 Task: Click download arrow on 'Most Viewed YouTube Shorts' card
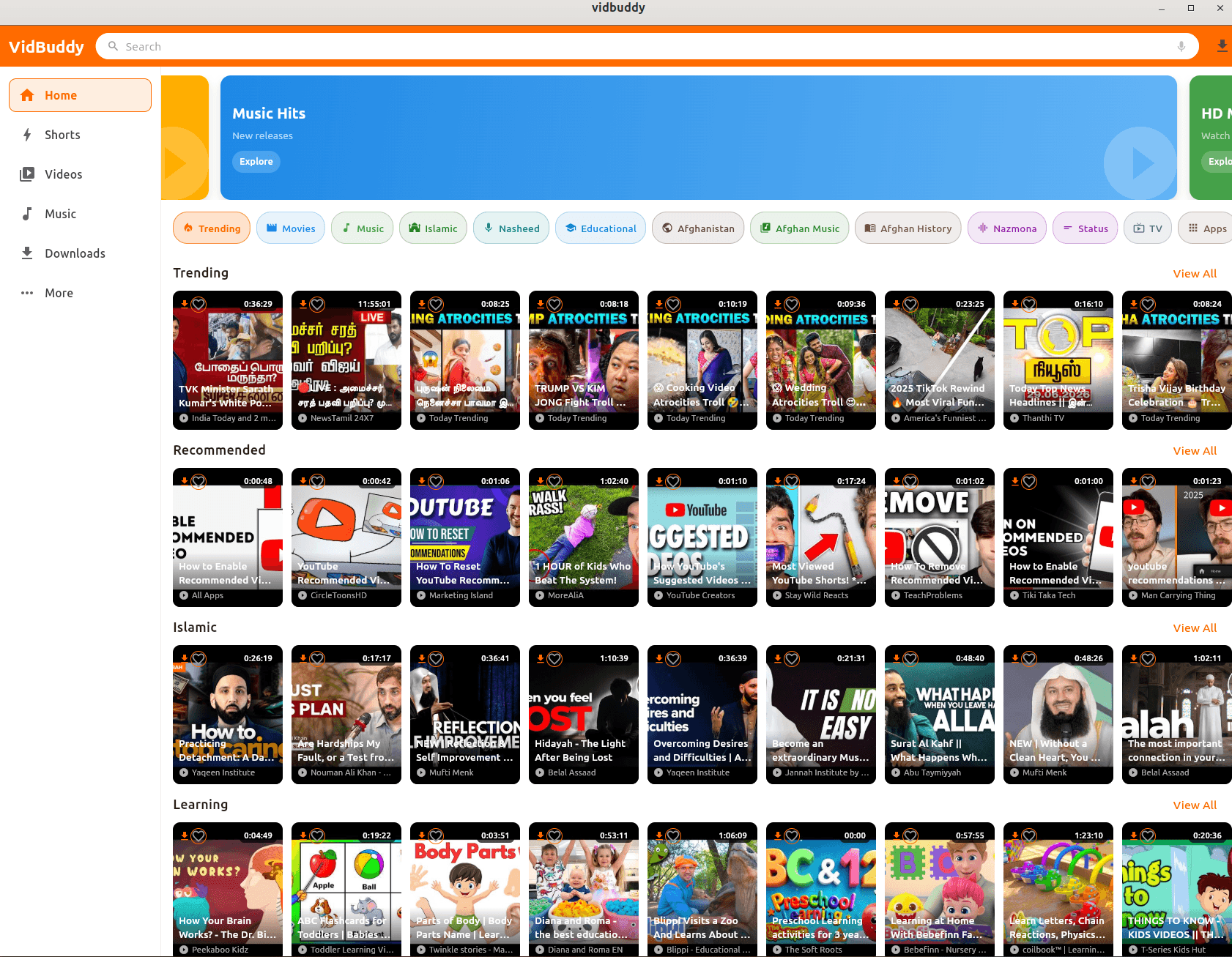point(778,481)
